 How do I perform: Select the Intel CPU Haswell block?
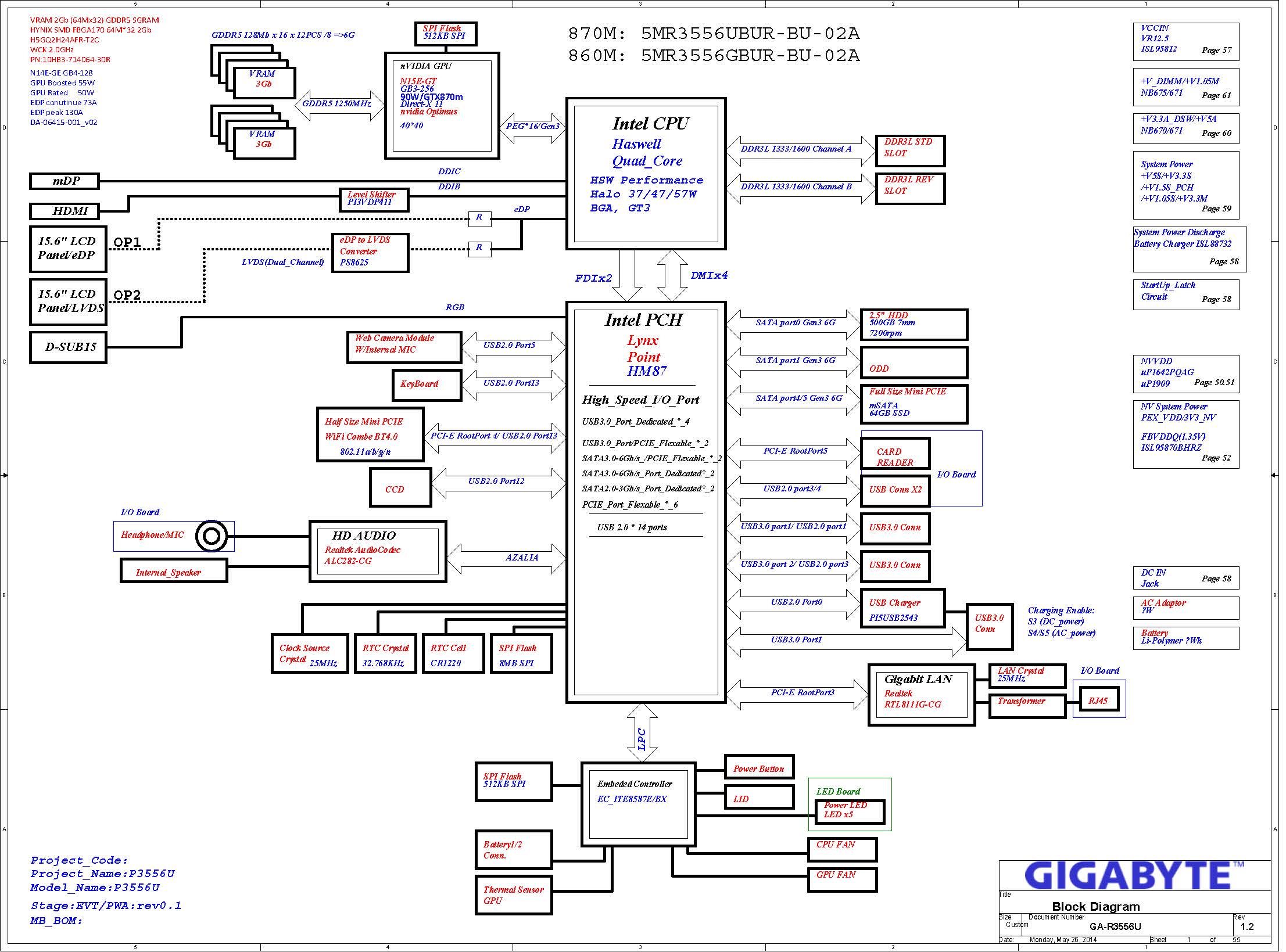pos(646,174)
